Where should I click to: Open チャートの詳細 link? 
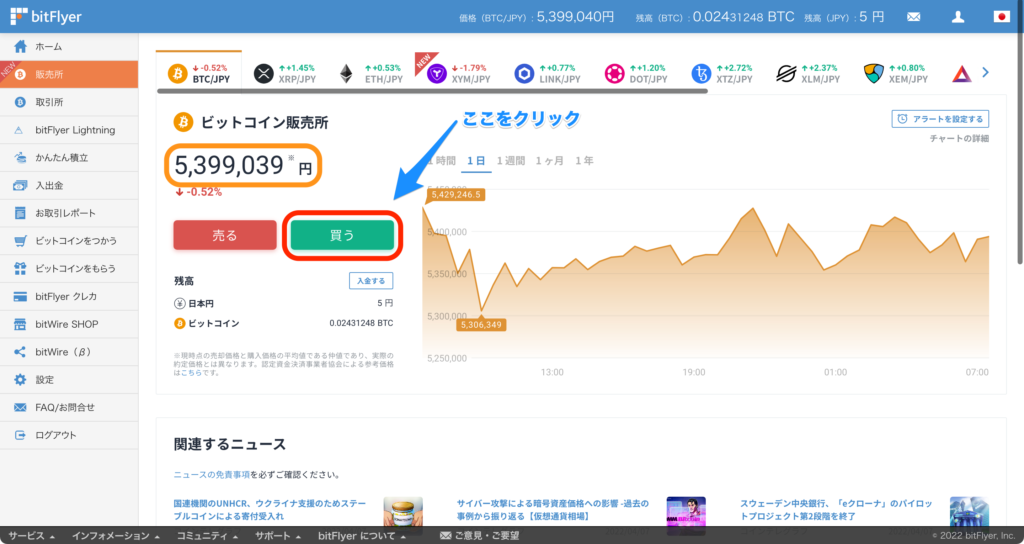959,138
